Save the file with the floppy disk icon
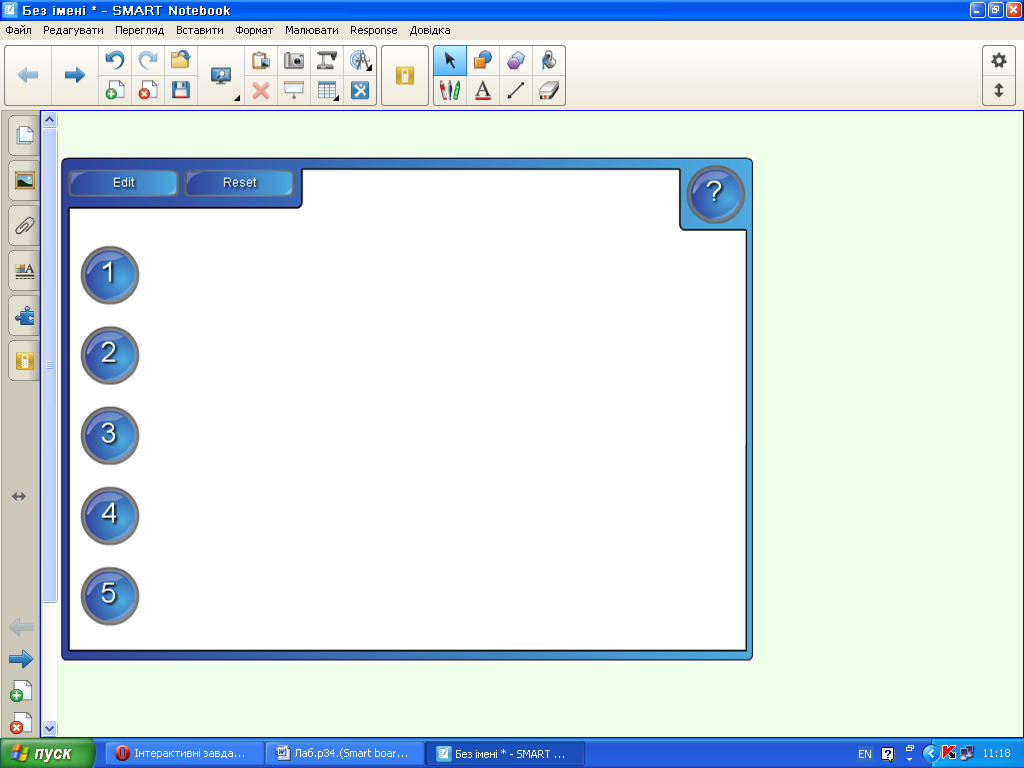This screenshot has width=1024, height=768. [180, 90]
